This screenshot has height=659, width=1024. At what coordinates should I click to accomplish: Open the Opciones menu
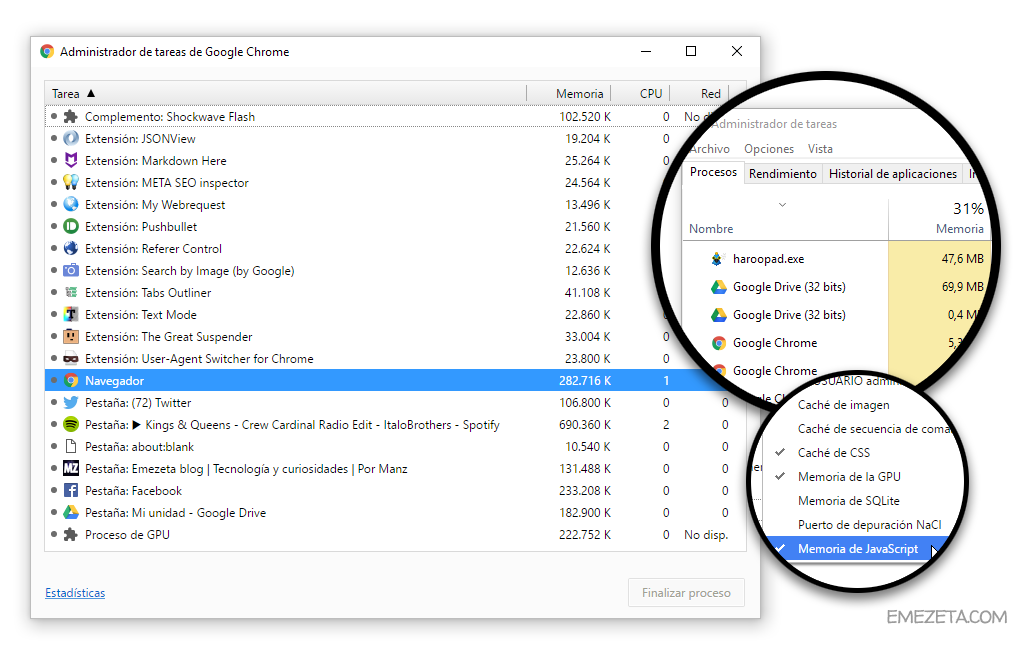[x=769, y=149]
